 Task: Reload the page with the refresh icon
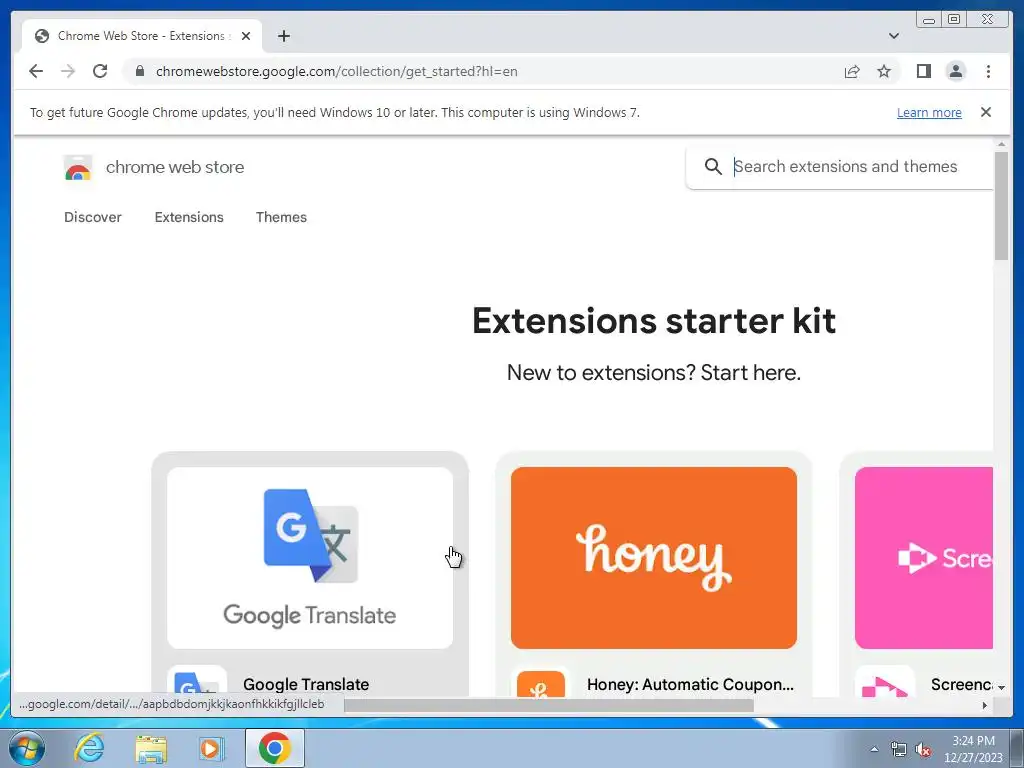100,71
